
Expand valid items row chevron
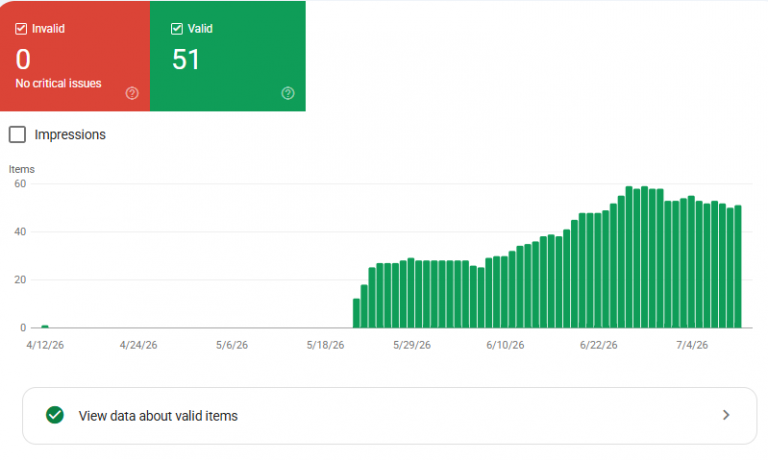click(726, 415)
